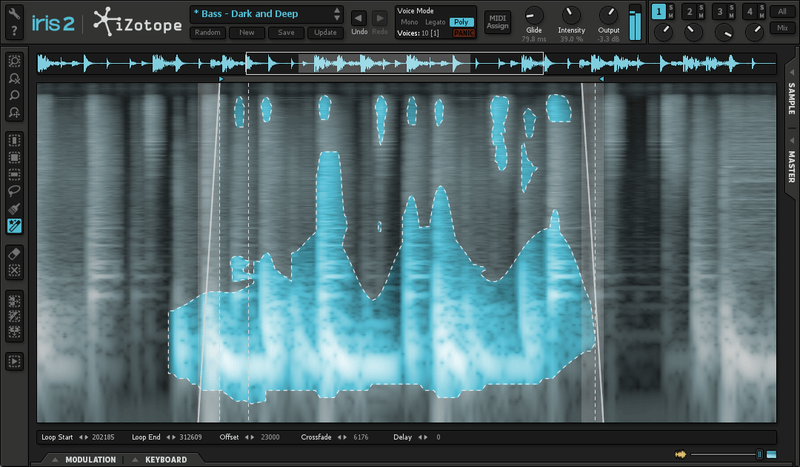Open settings with the wrench icon
The image size is (800, 467).
(x=15, y=13)
